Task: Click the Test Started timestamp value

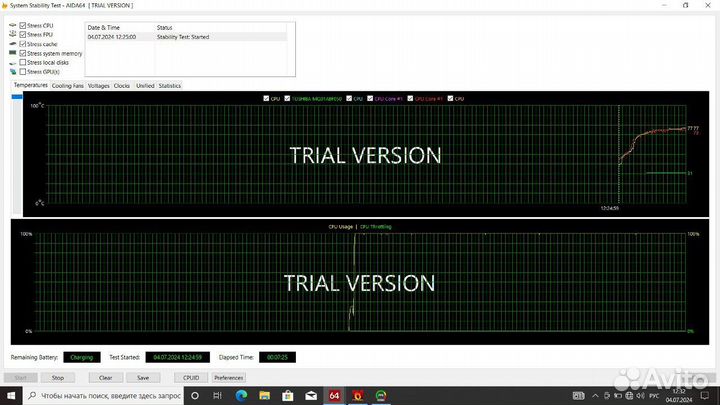Action: pos(178,357)
